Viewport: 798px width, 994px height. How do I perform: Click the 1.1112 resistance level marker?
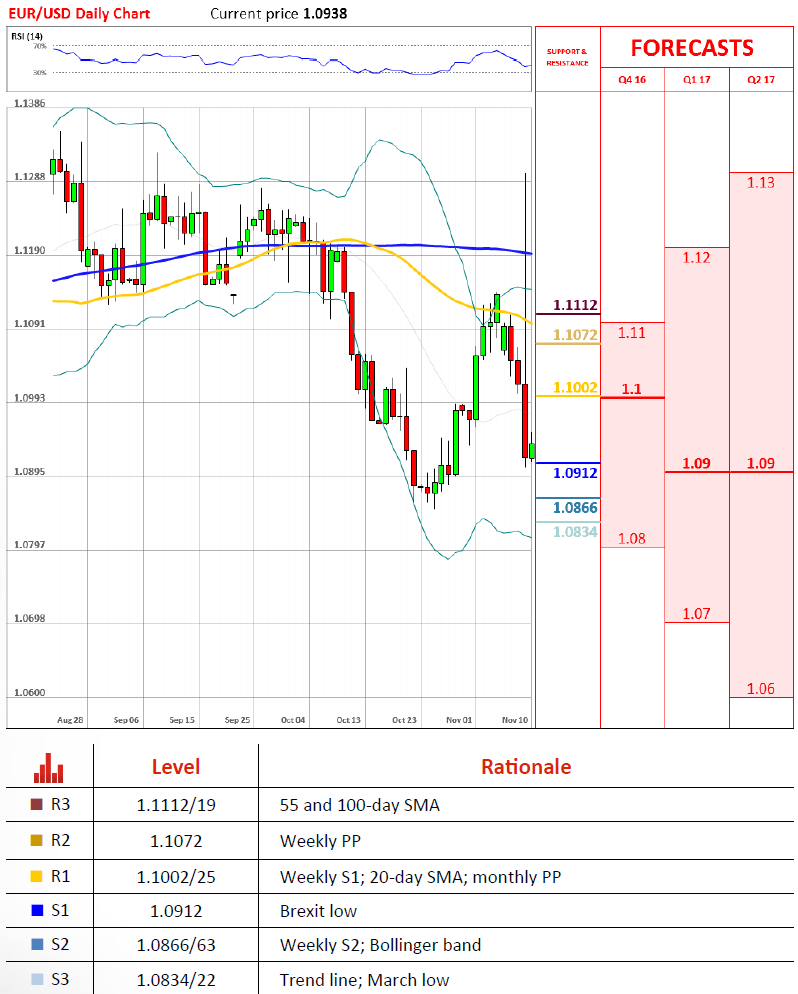(575, 305)
